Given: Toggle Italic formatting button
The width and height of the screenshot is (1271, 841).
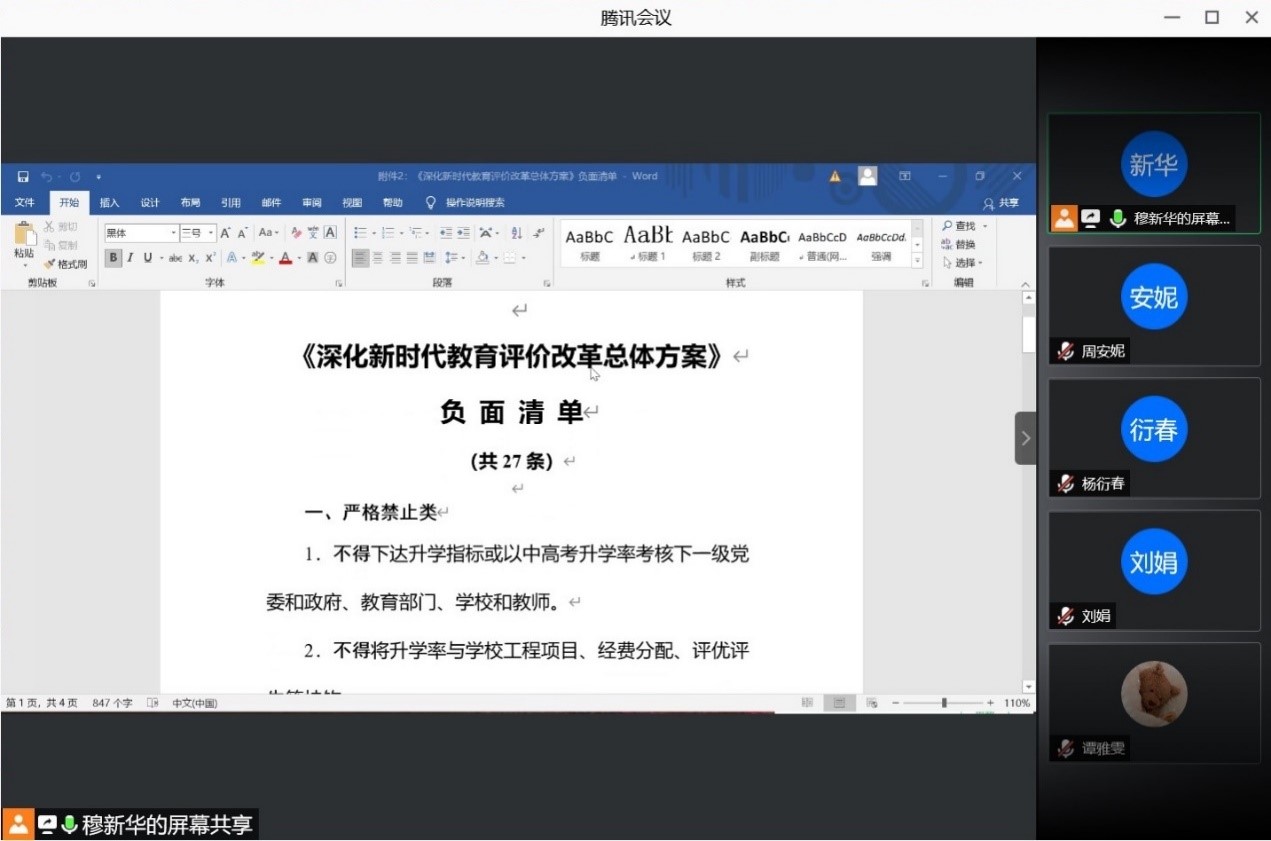Looking at the screenshot, I should [x=130, y=258].
